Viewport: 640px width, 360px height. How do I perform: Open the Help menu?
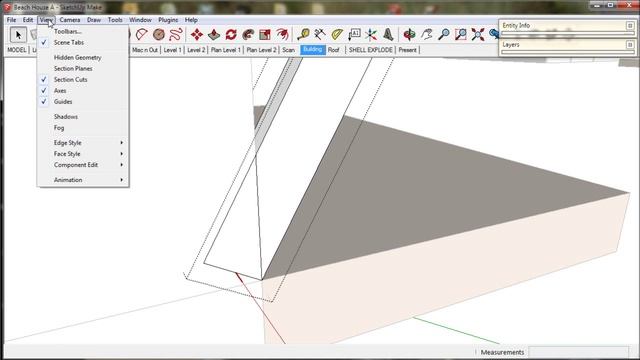coord(191,20)
